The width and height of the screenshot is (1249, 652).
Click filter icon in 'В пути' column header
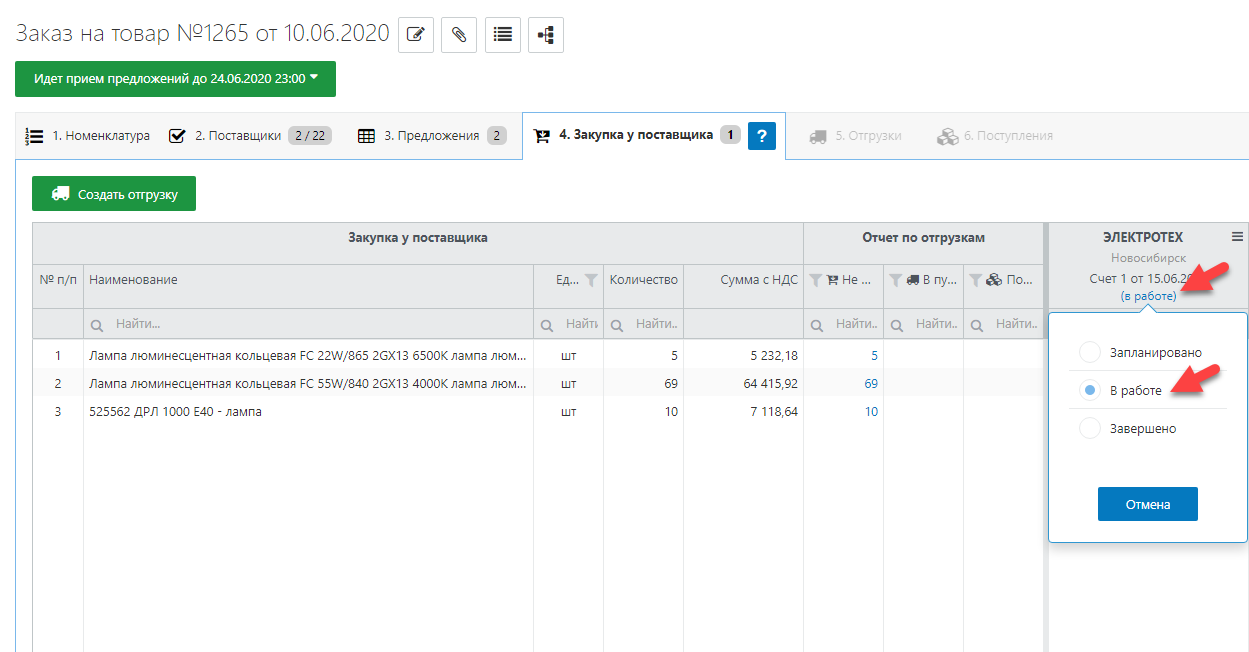point(895,280)
